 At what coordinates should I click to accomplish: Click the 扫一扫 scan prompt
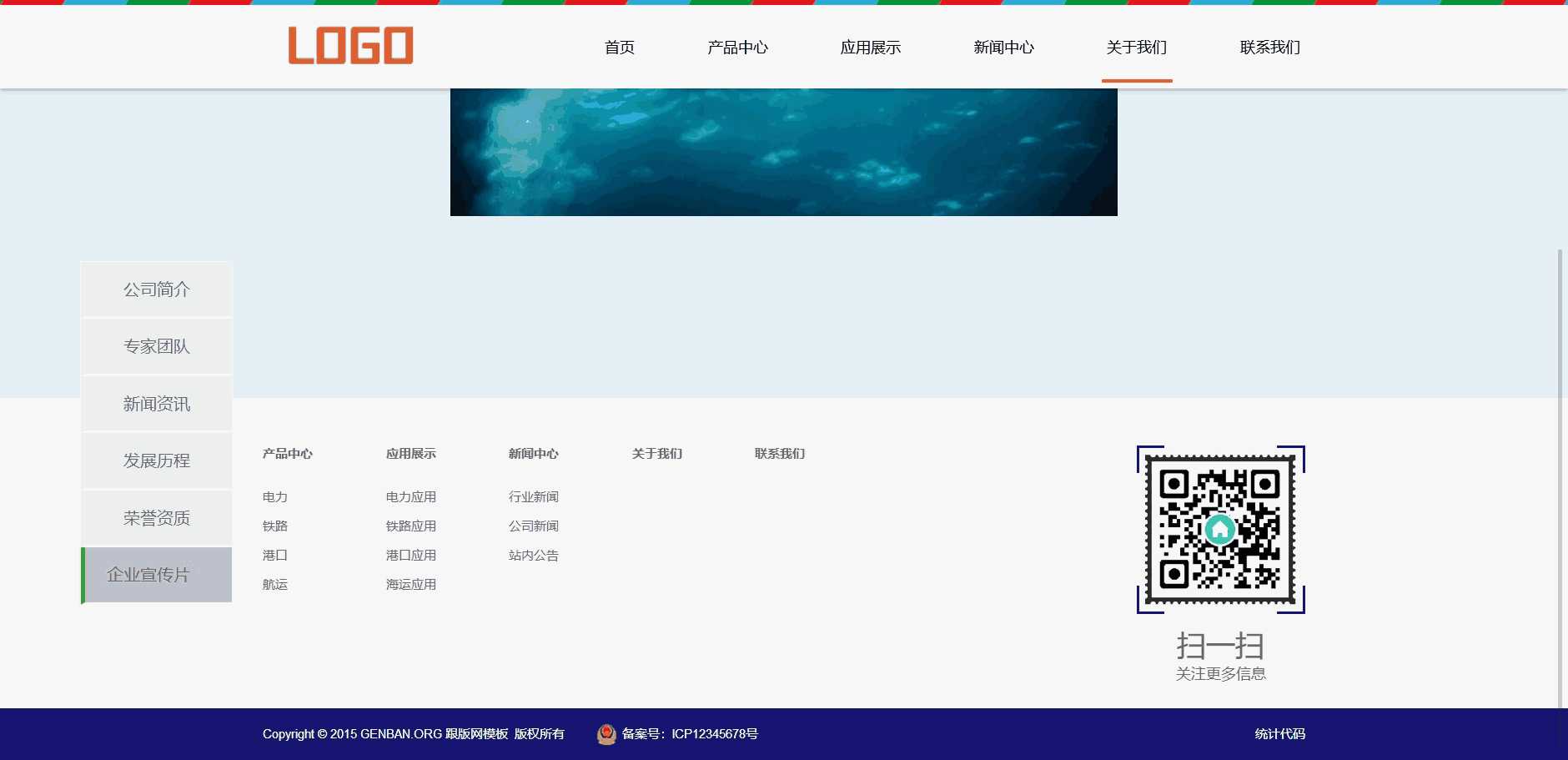(x=1220, y=646)
